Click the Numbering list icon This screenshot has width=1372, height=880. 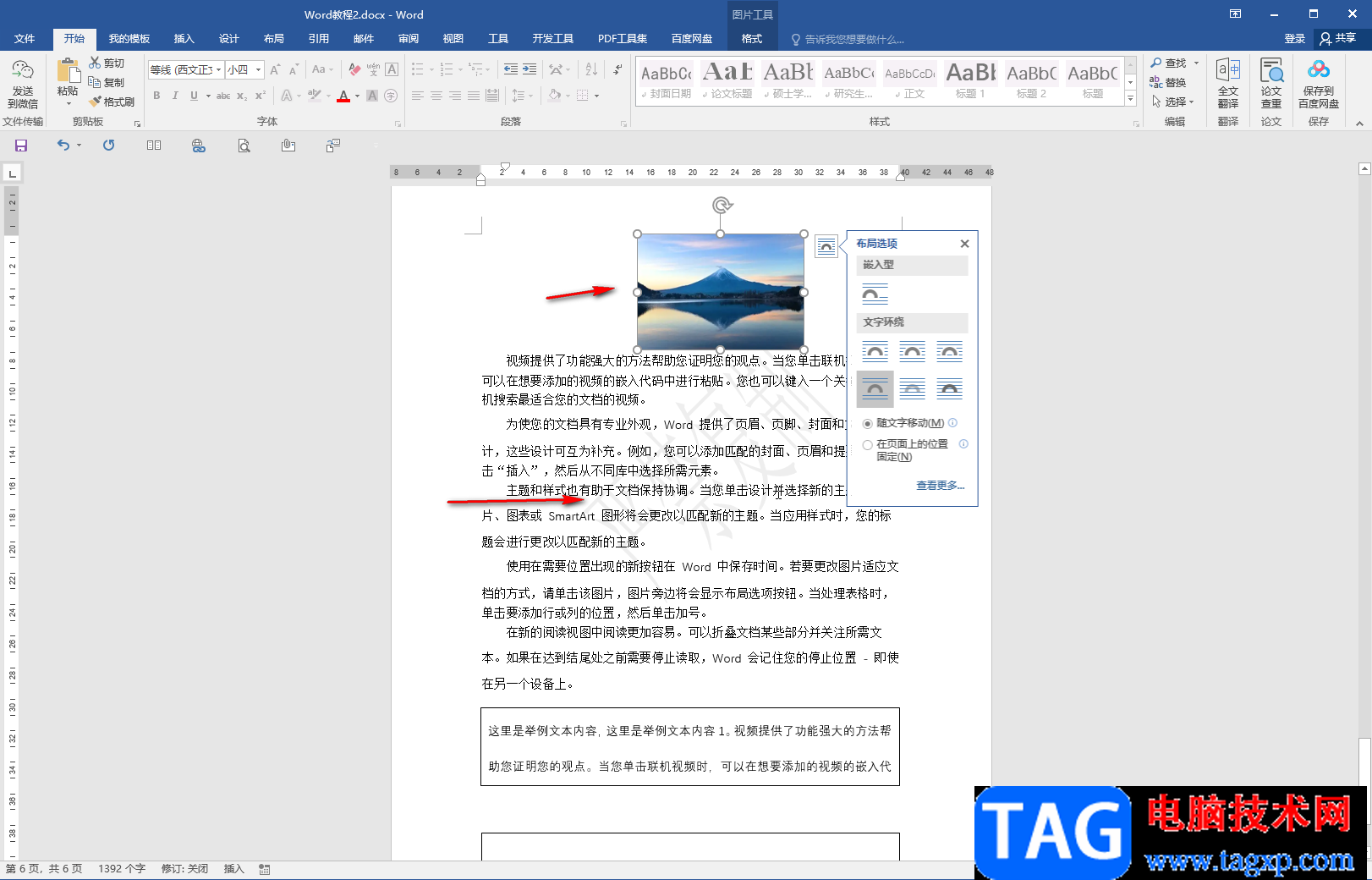pyautogui.click(x=447, y=69)
